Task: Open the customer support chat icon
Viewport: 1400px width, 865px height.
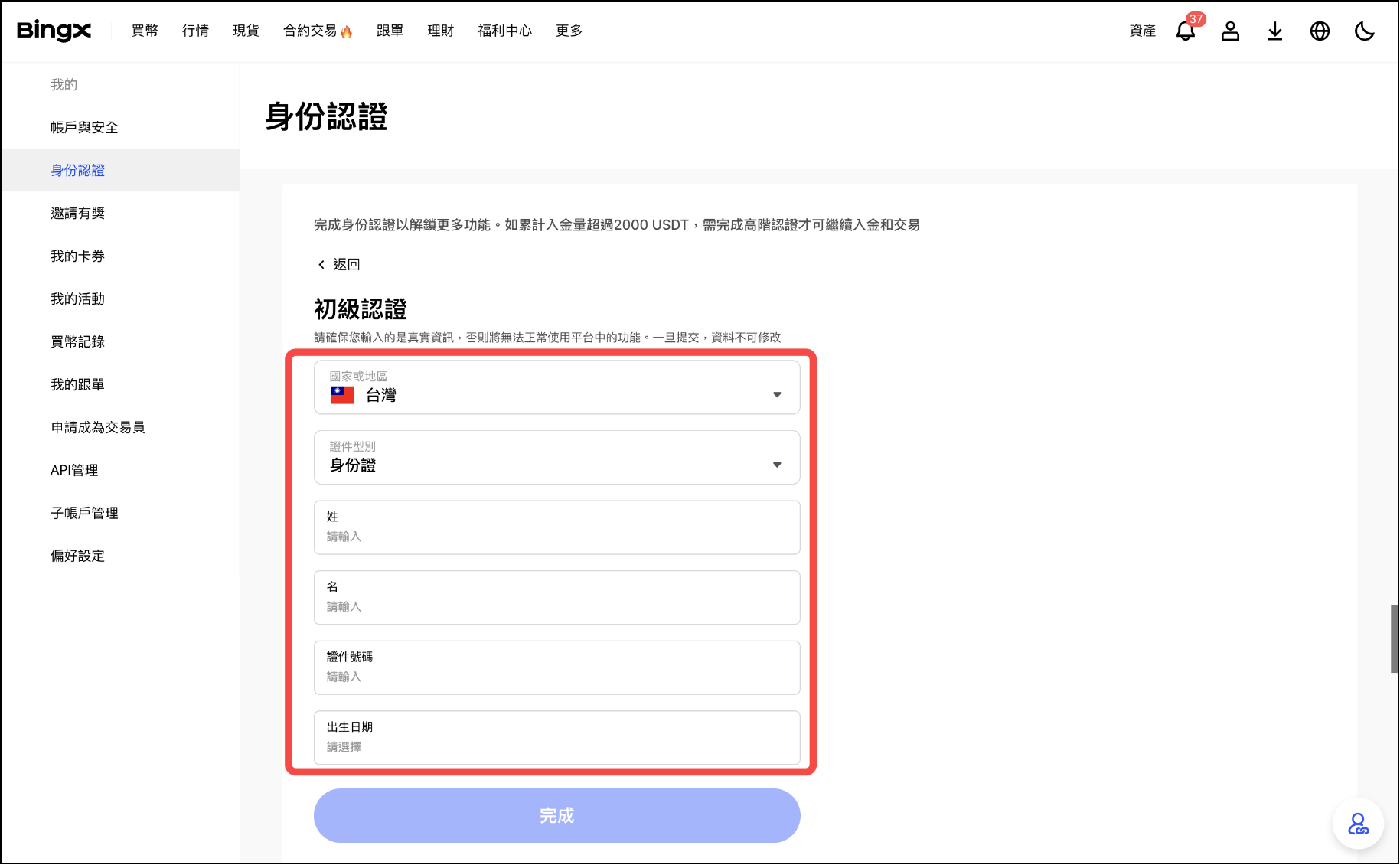Action: tap(1358, 824)
